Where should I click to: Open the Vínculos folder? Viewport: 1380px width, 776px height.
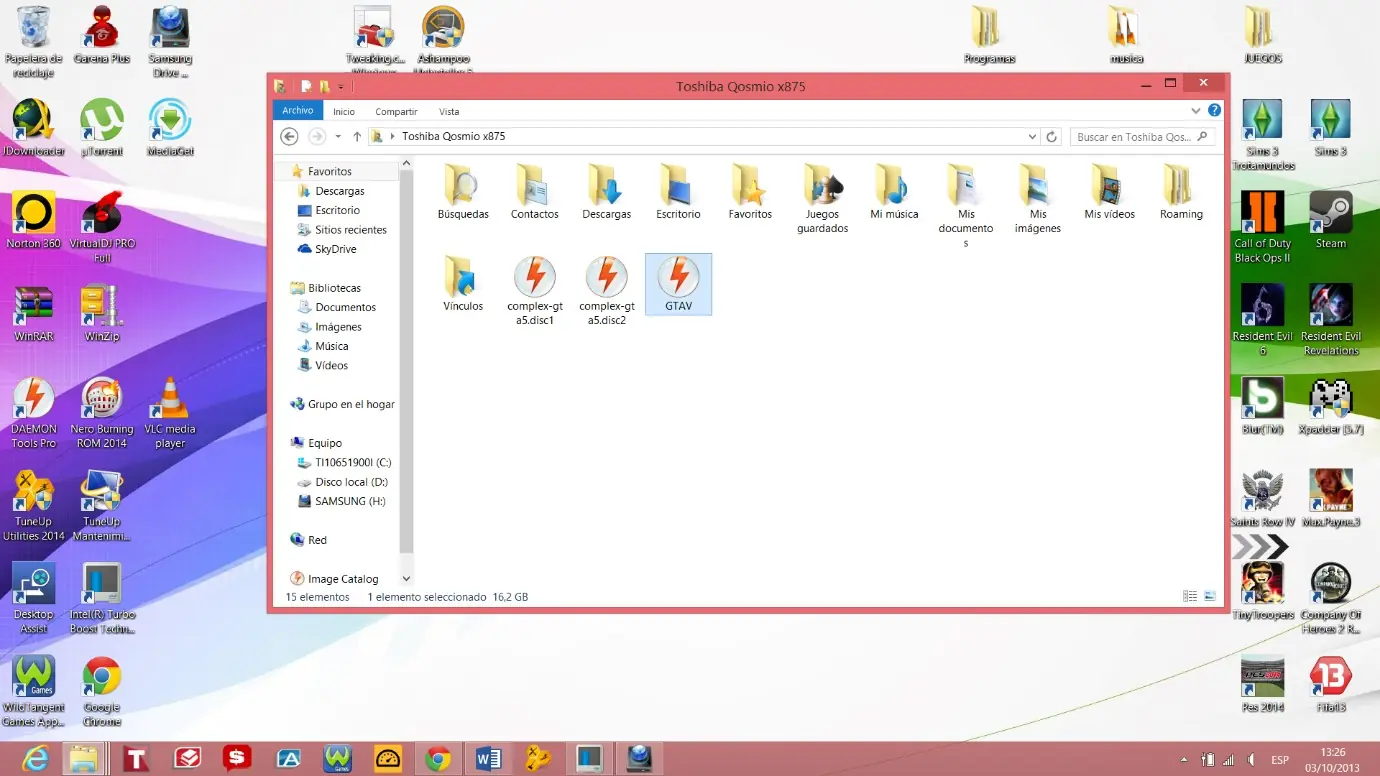[463, 284]
